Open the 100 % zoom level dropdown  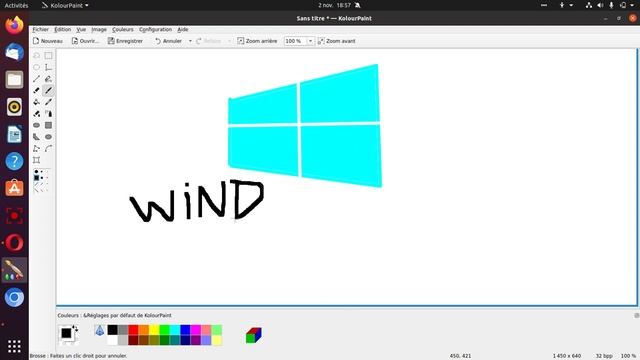pos(310,41)
